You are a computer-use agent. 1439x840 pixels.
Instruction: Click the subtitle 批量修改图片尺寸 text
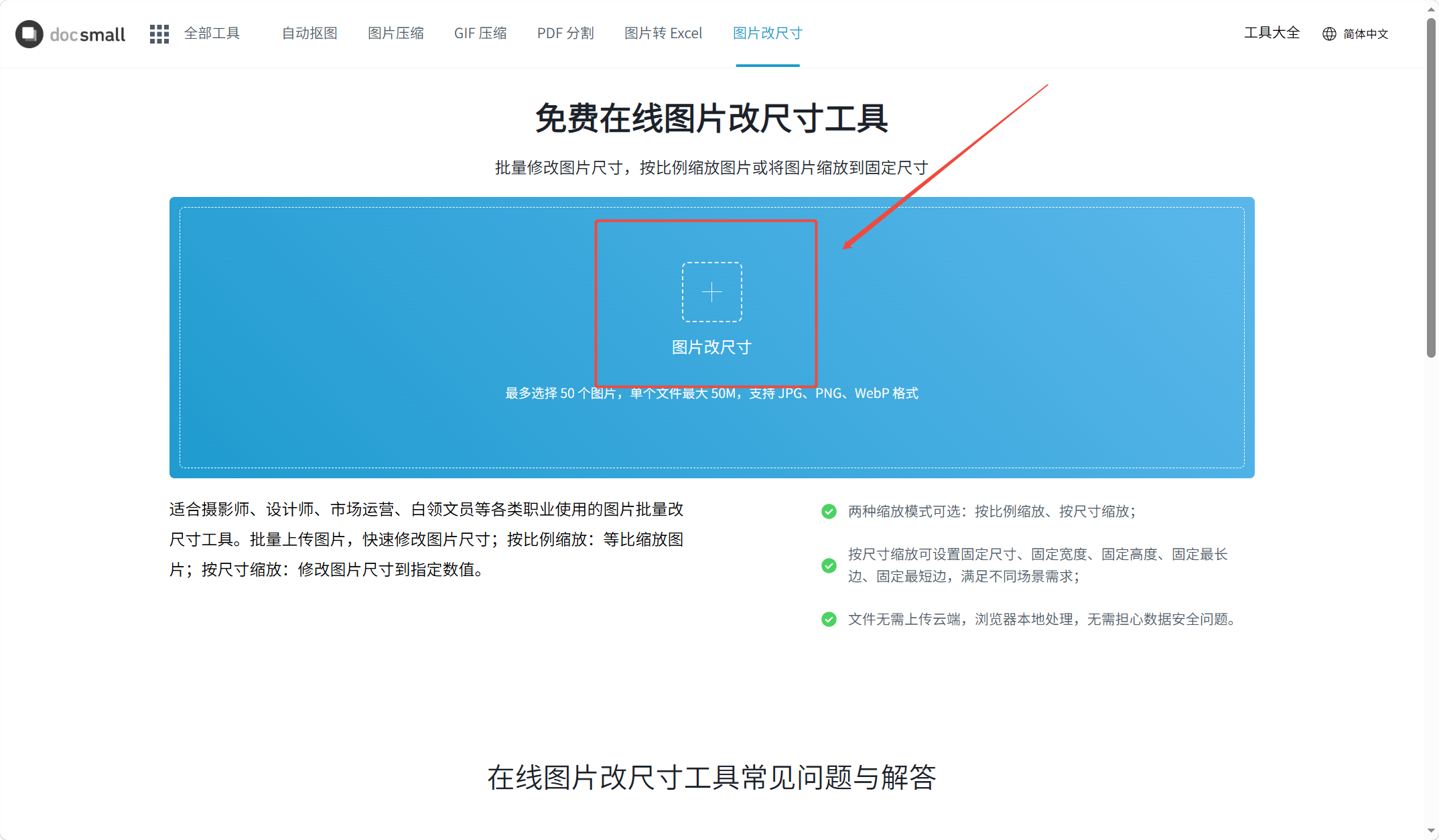tap(711, 167)
